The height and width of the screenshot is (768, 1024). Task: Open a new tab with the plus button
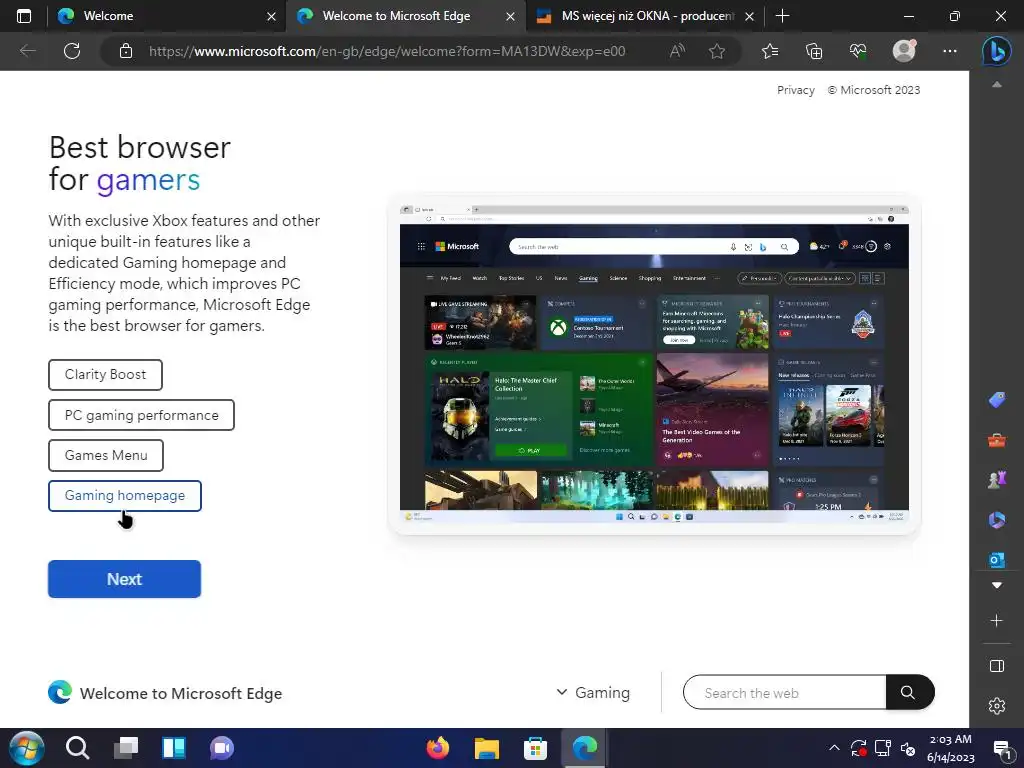[782, 16]
